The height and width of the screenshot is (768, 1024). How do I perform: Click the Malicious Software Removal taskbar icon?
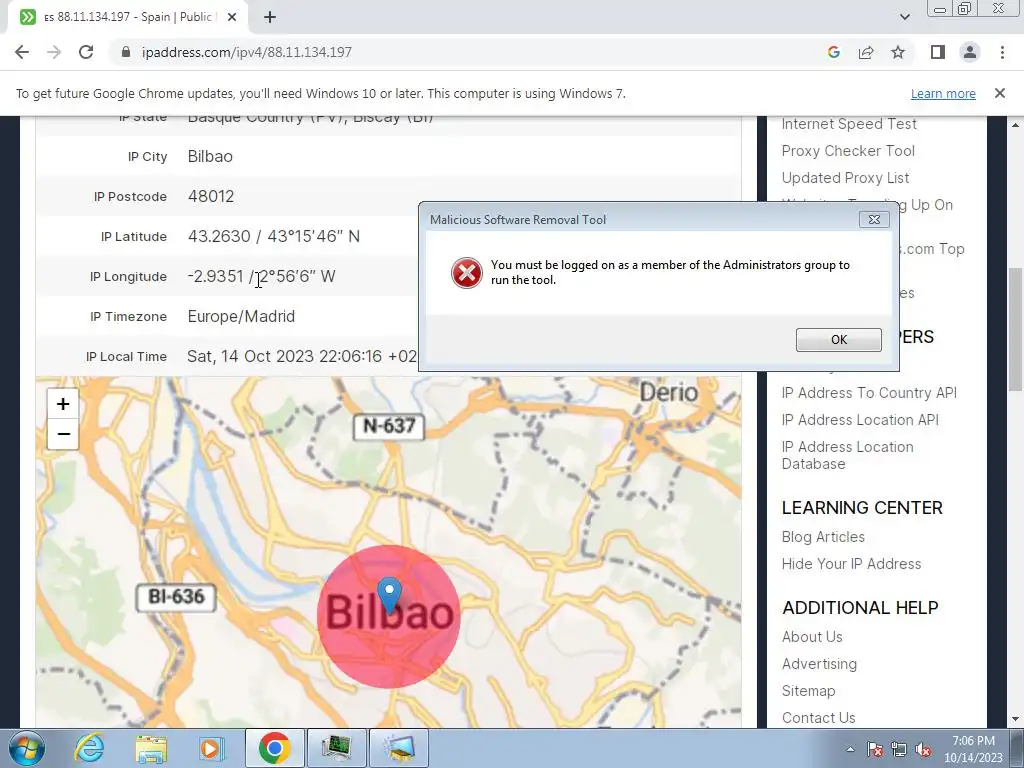[x=399, y=748]
